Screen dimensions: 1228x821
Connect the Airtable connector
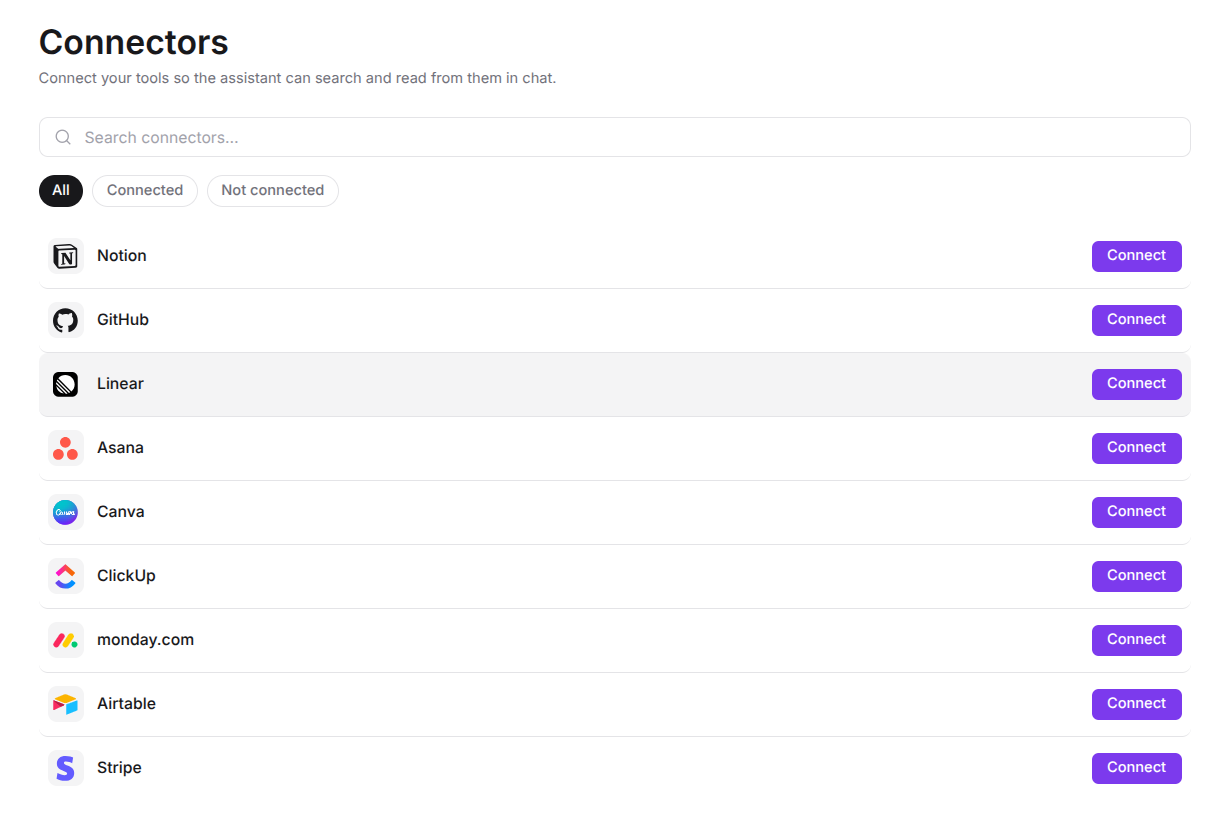(x=1136, y=704)
